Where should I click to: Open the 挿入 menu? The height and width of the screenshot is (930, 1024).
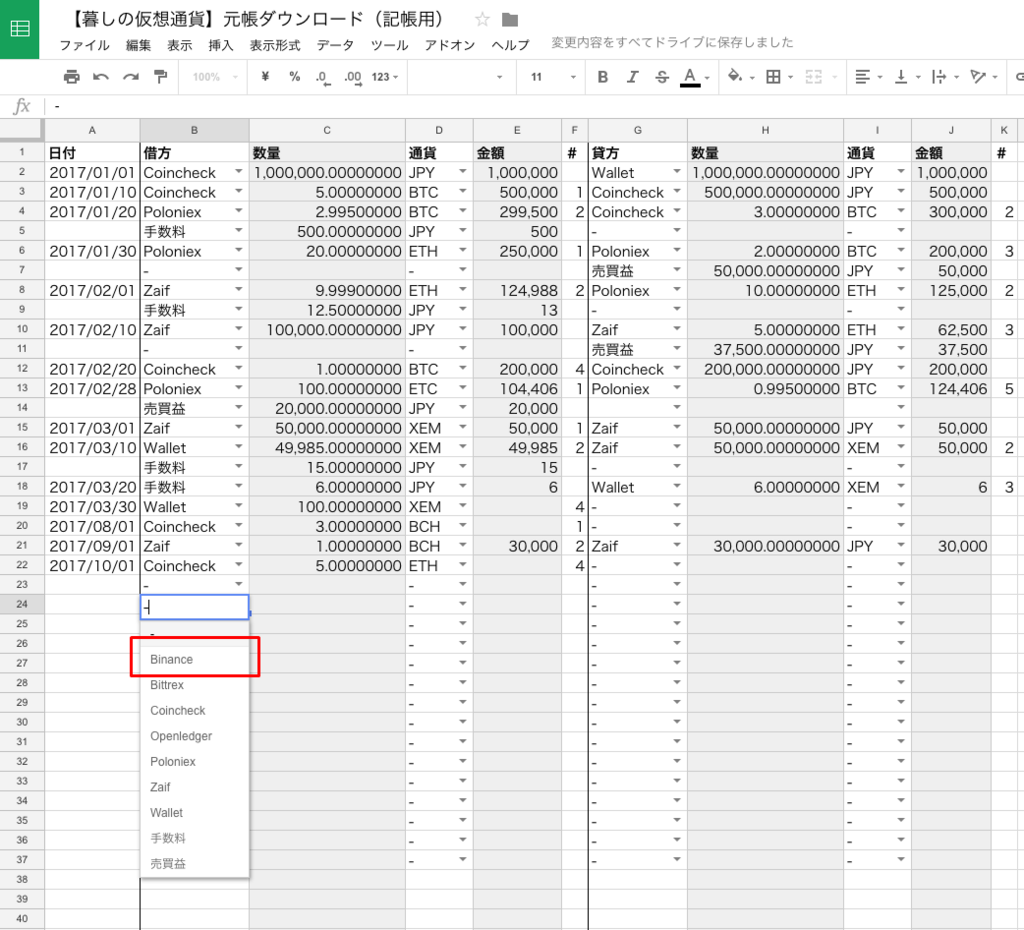(x=221, y=45)
